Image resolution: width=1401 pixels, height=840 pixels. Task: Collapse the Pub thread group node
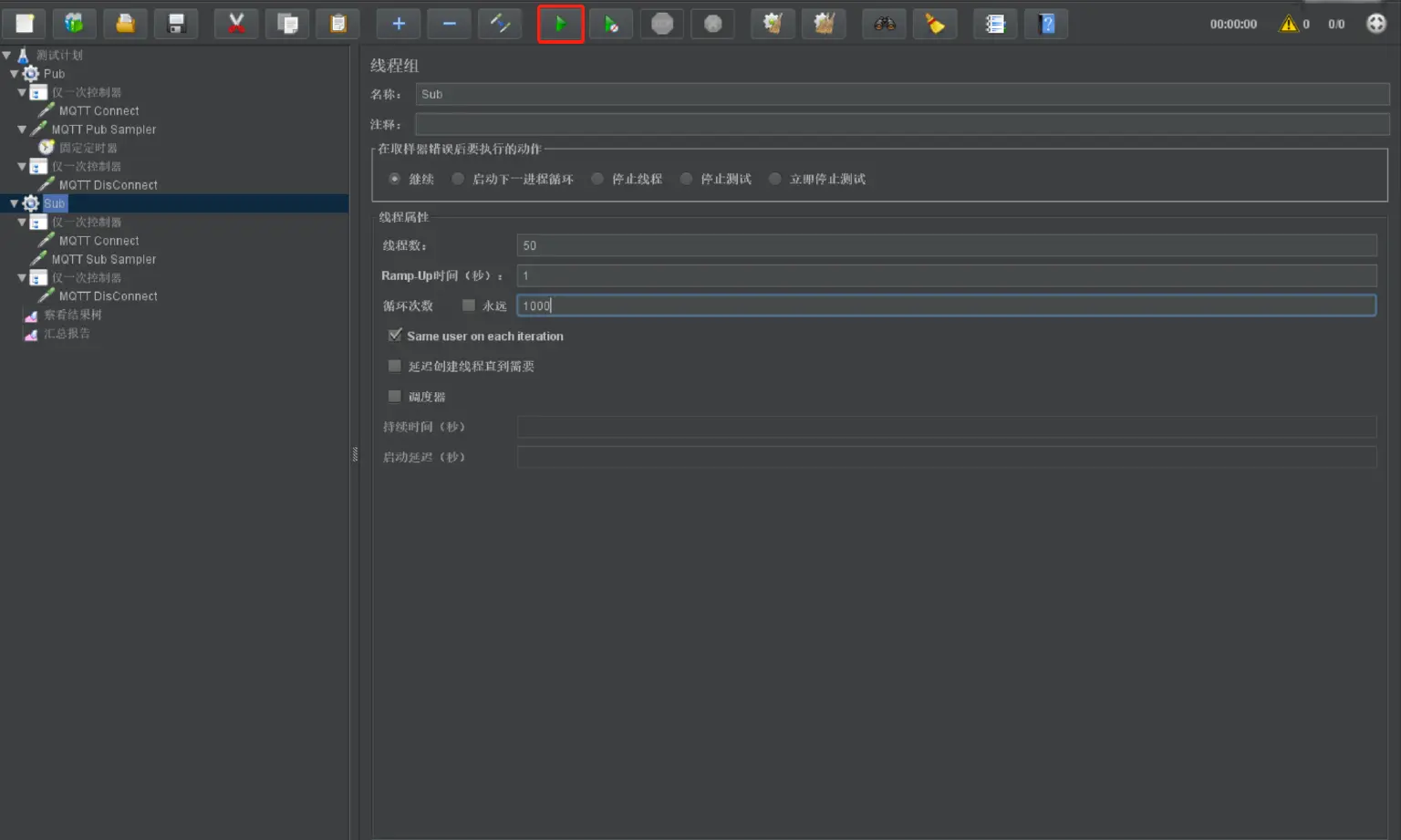click(x=14, y=74)
